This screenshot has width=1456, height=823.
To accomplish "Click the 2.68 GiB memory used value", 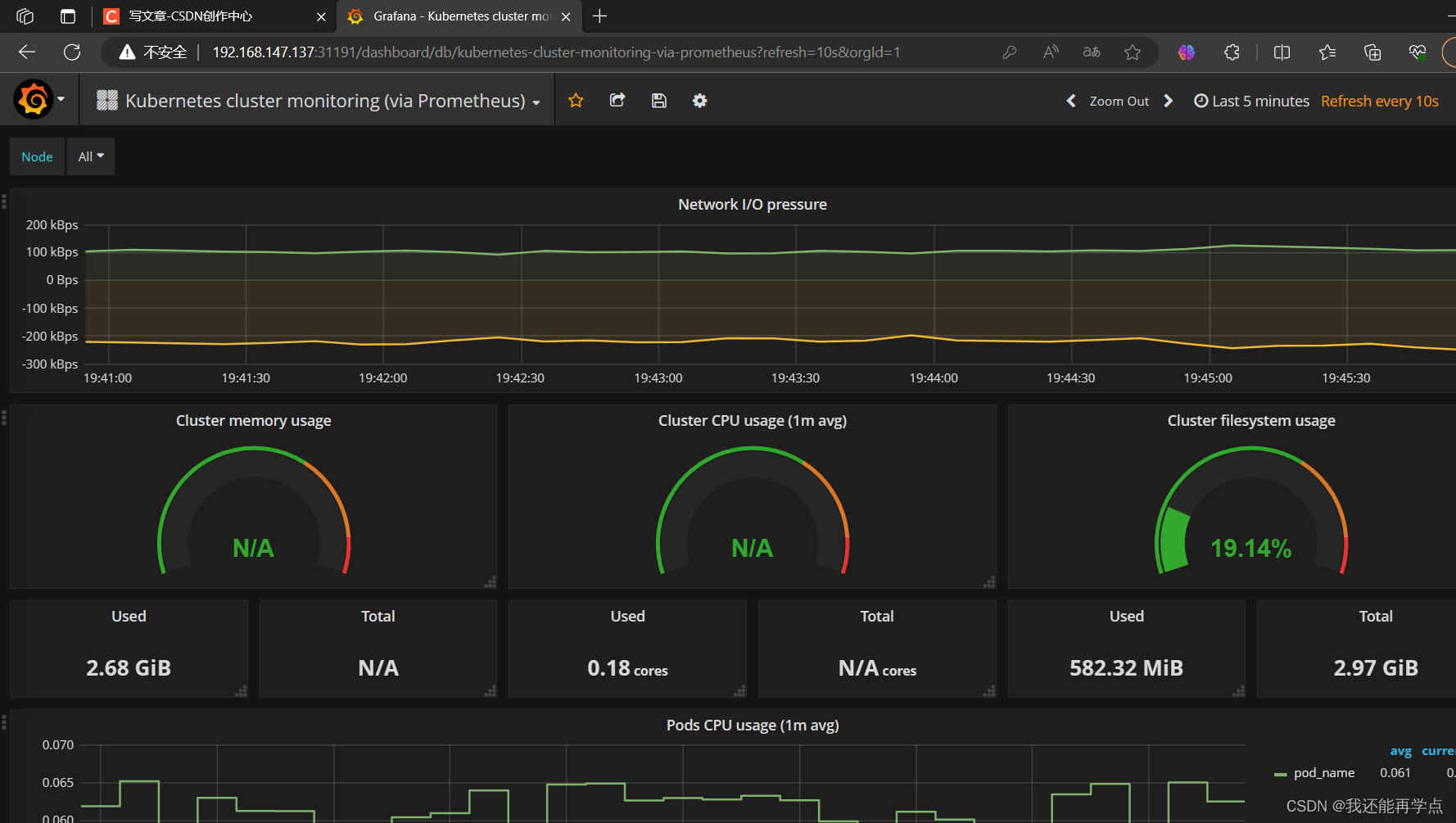I will tap(129, 668).
